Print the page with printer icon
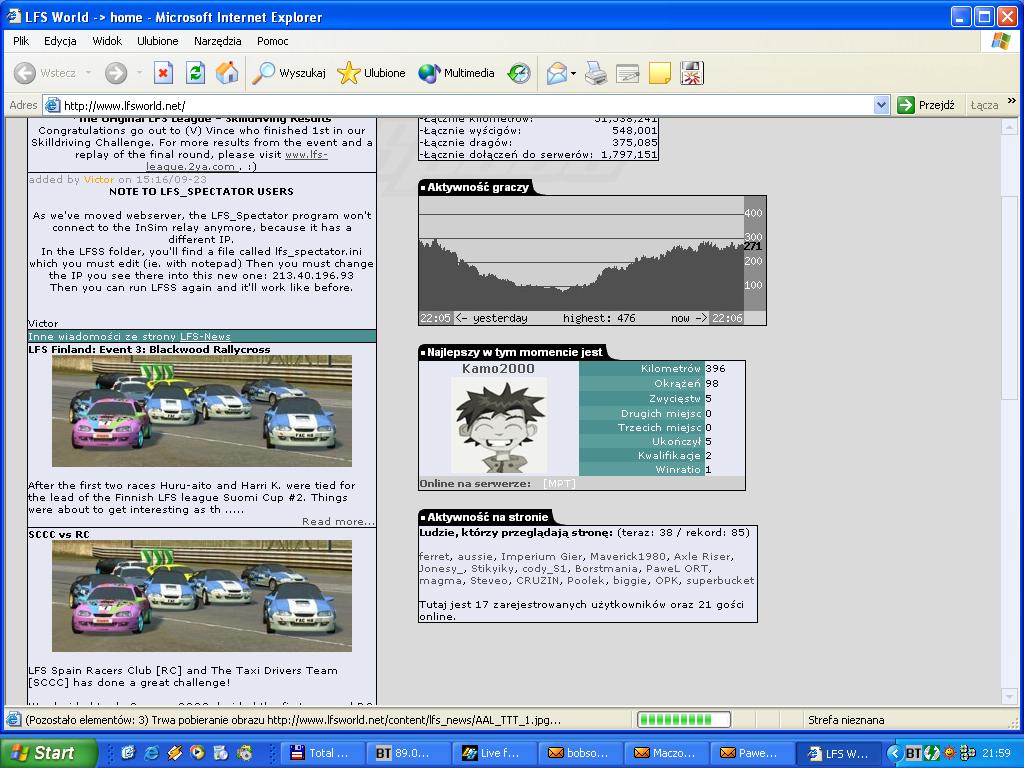The width and height of the screenshot is (1024, 768). click(x=596, y=73)
